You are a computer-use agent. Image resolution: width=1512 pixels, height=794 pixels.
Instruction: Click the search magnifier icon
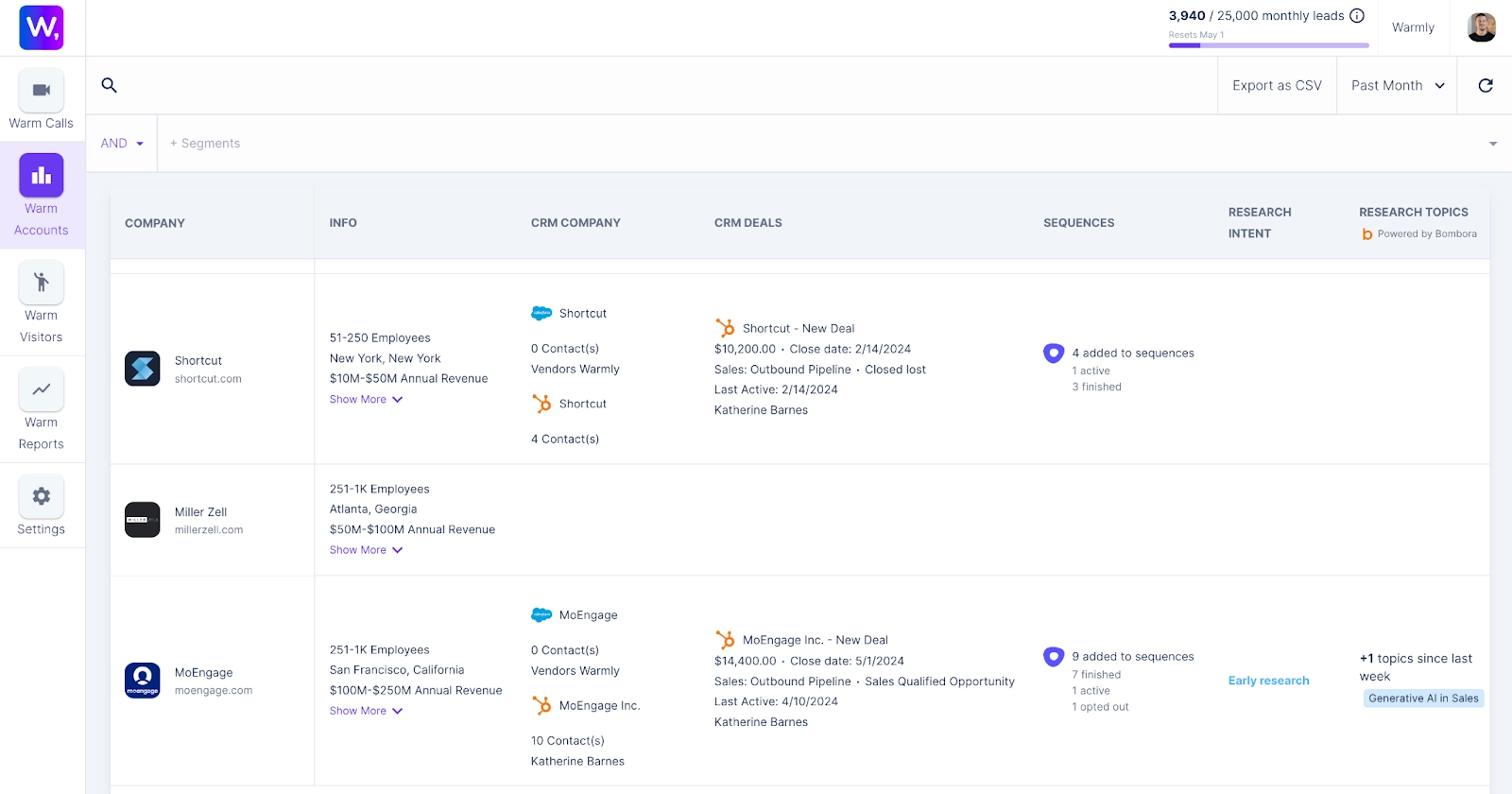(110, 85)
